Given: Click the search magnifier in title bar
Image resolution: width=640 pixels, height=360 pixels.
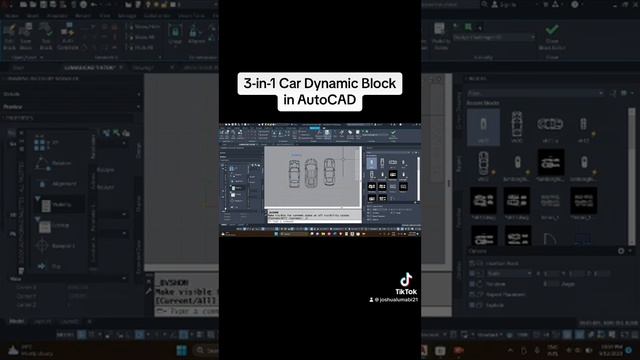Looking at the screenshot, I should 484,4.
